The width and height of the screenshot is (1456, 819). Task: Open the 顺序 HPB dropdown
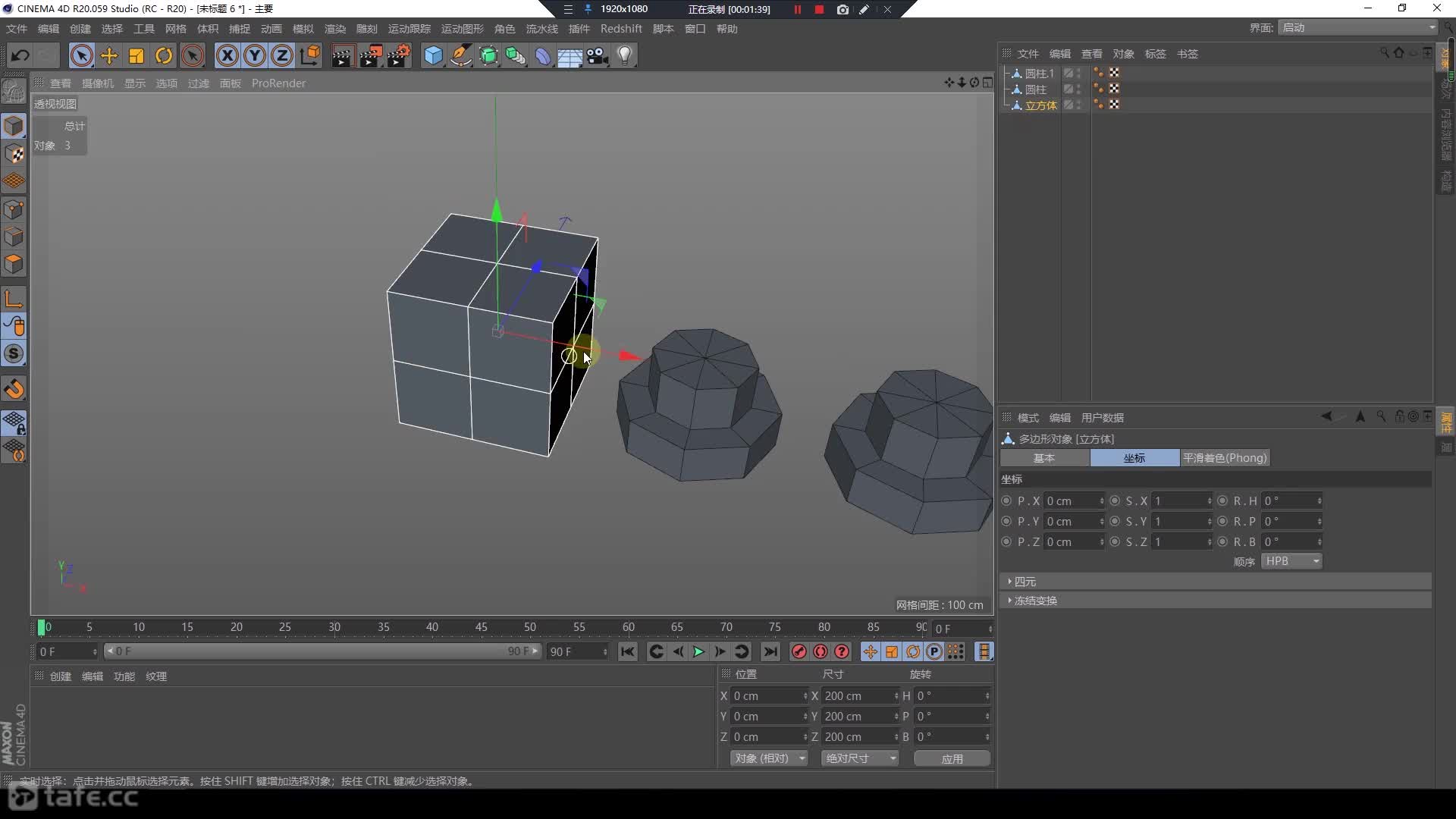click(x=1291, y=561)
